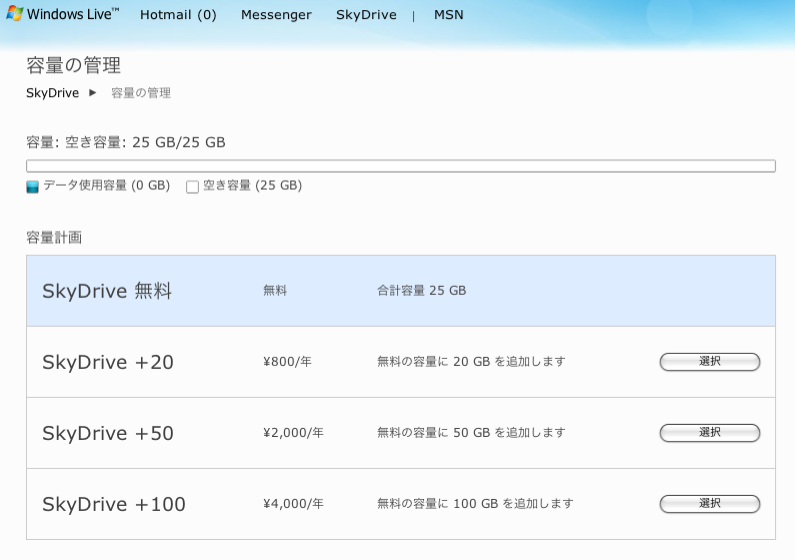
Task: Click the SkyDrive +100 plan name
Action: pyautogui.click(x=114, y=504)
